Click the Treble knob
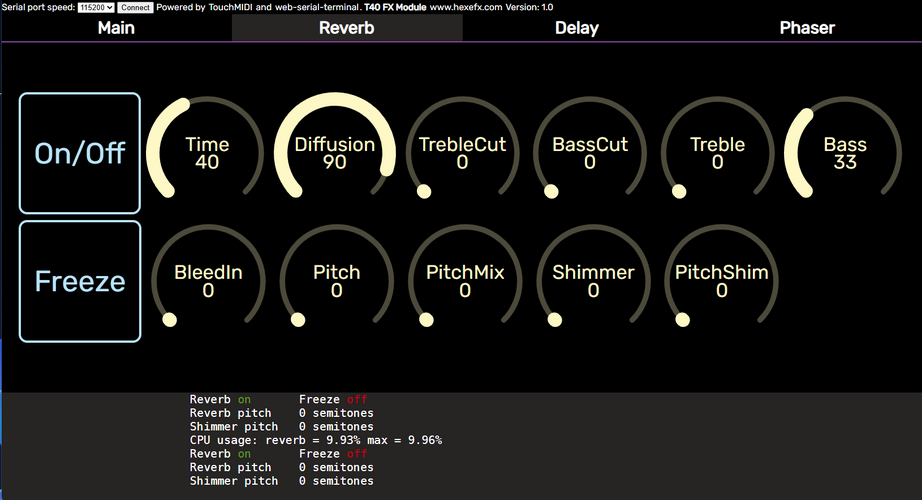This screenshot has width=922, height=500. point(717,153)
